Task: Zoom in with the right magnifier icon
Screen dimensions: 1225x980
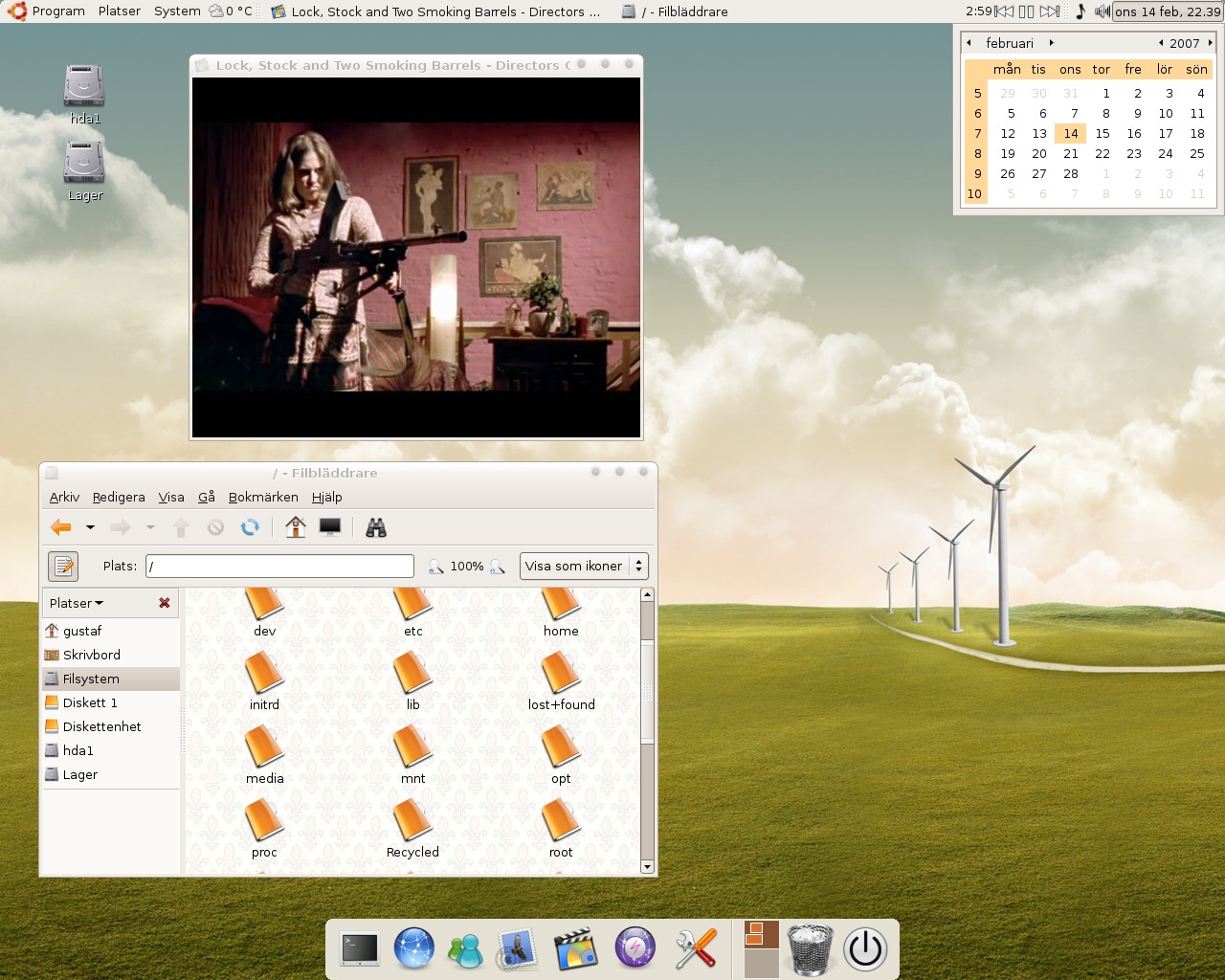Action: coord(497,567)
